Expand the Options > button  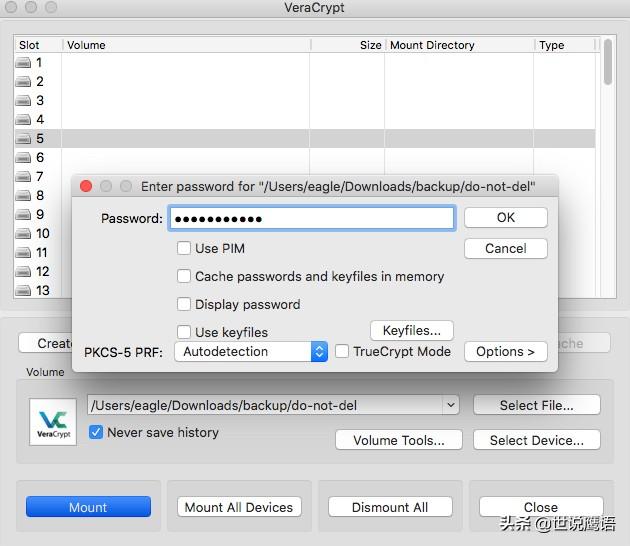[505, 351]
